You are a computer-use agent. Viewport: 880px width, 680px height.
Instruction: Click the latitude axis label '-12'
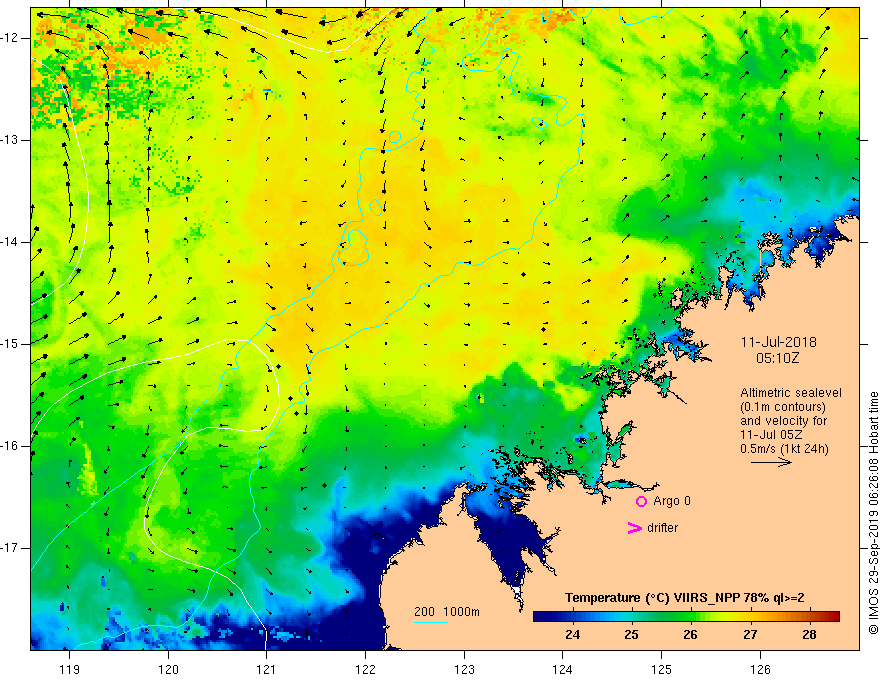point(10,38)
